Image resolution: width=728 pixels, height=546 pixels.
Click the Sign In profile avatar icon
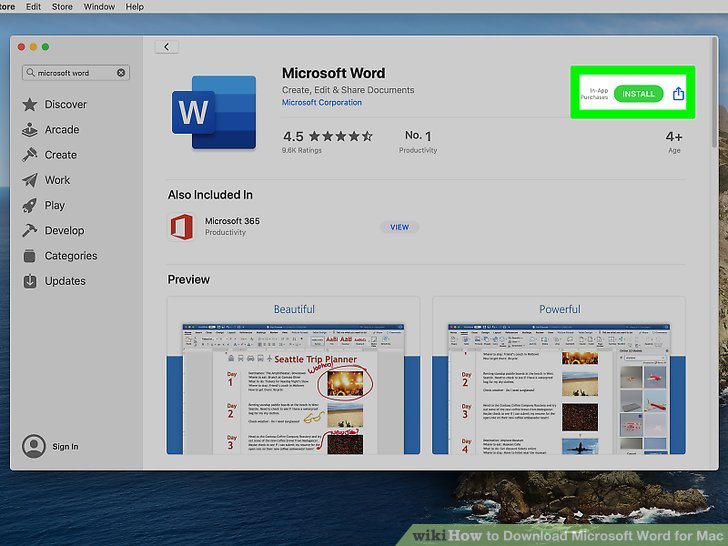34,446
